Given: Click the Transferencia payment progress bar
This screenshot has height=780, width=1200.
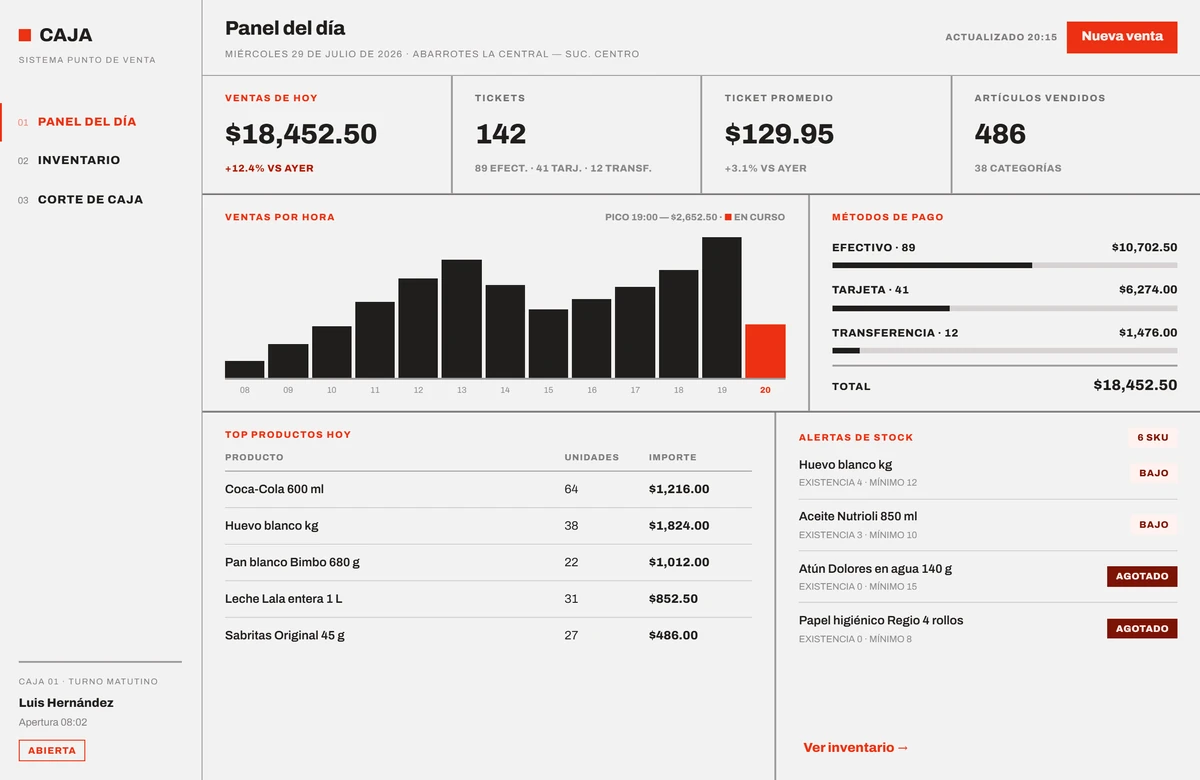Looking at the screenshot, I should point(1004,351).
